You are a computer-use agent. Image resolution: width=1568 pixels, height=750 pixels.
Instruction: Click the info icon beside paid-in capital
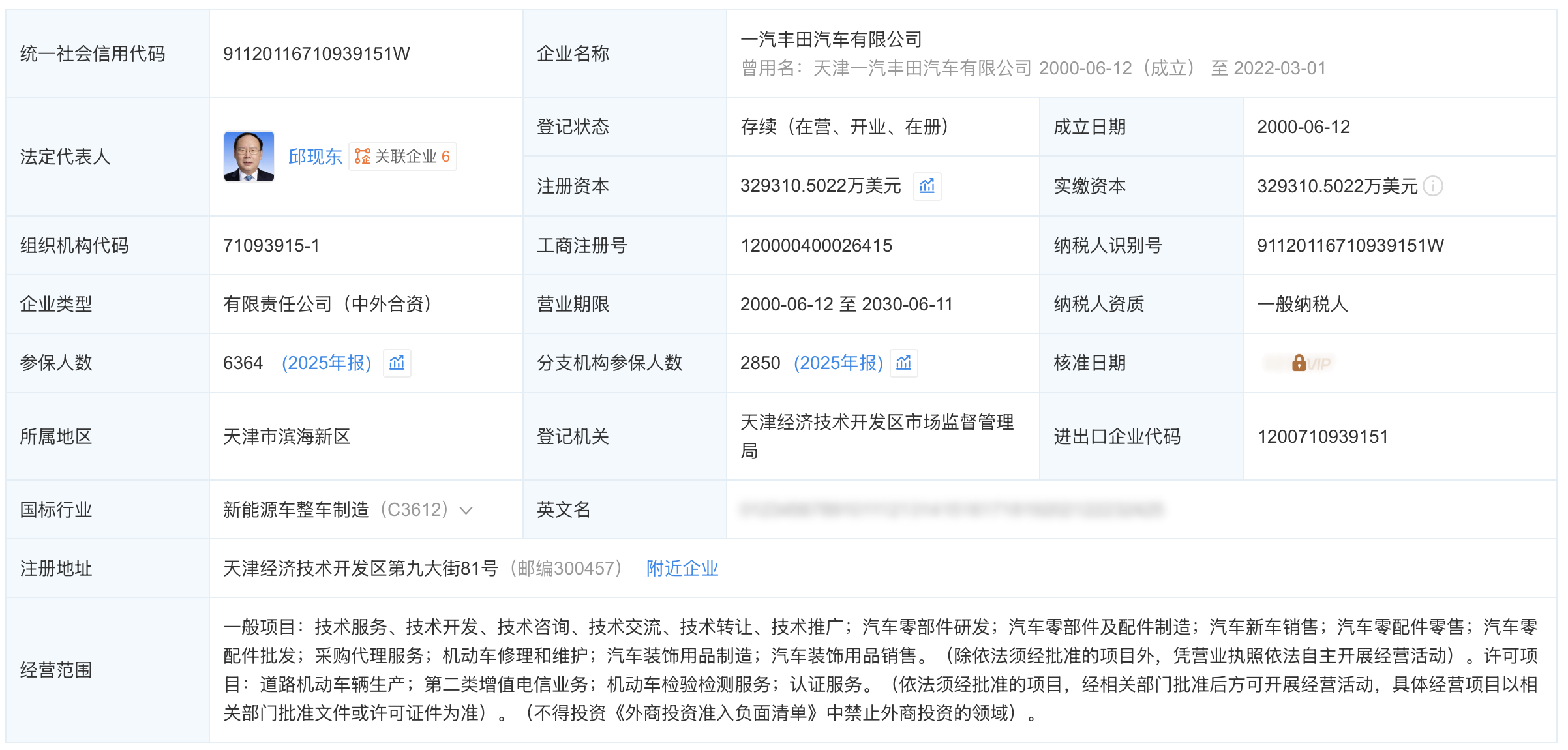[1433, 187]
